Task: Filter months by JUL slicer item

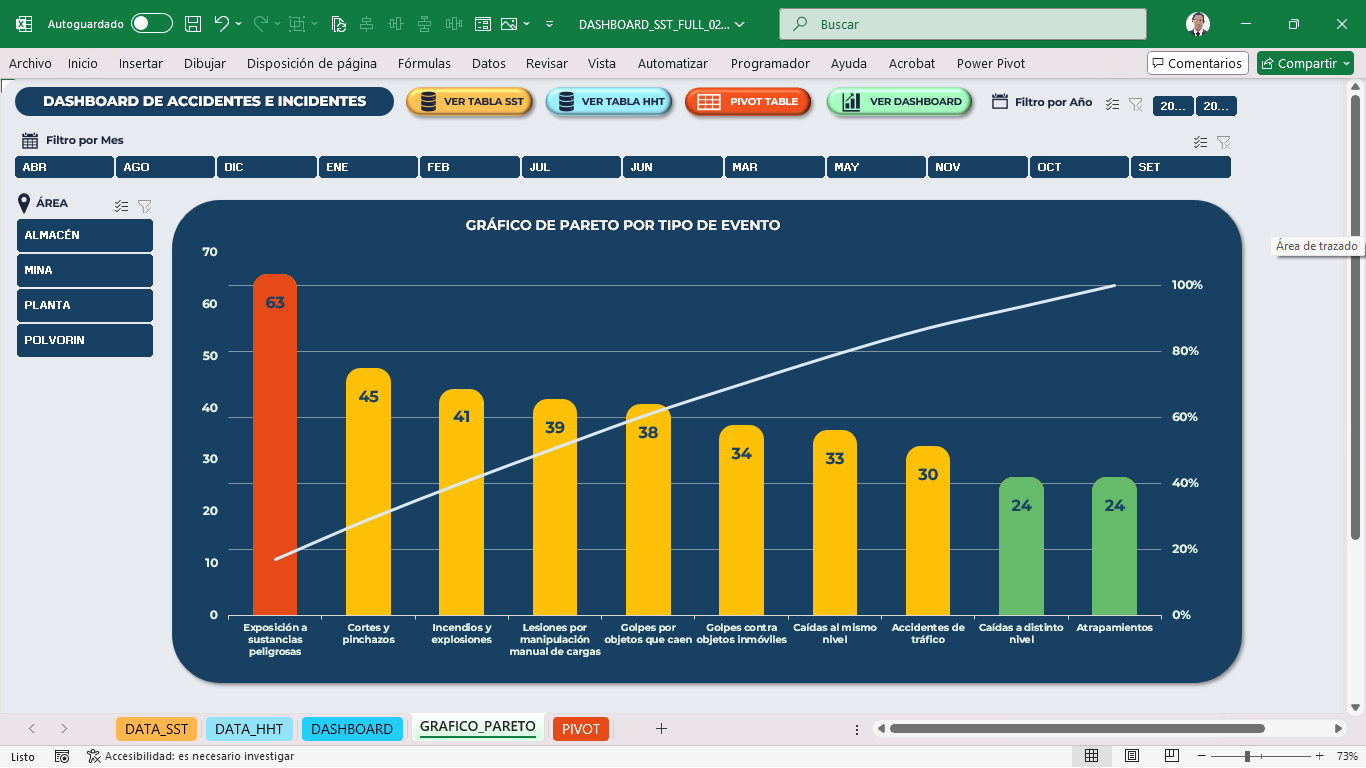Action: tap(571, 167)
